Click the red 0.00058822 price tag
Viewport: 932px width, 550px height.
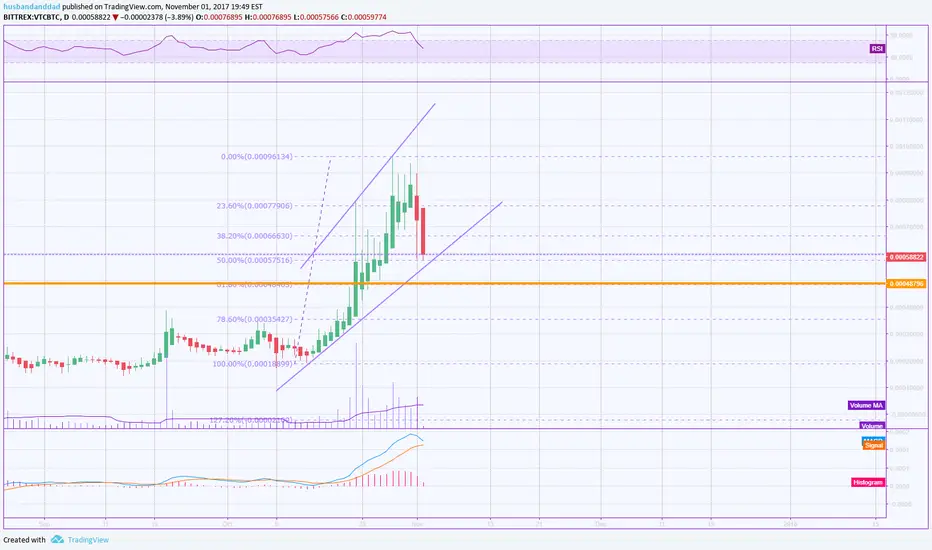click(906, 257)
